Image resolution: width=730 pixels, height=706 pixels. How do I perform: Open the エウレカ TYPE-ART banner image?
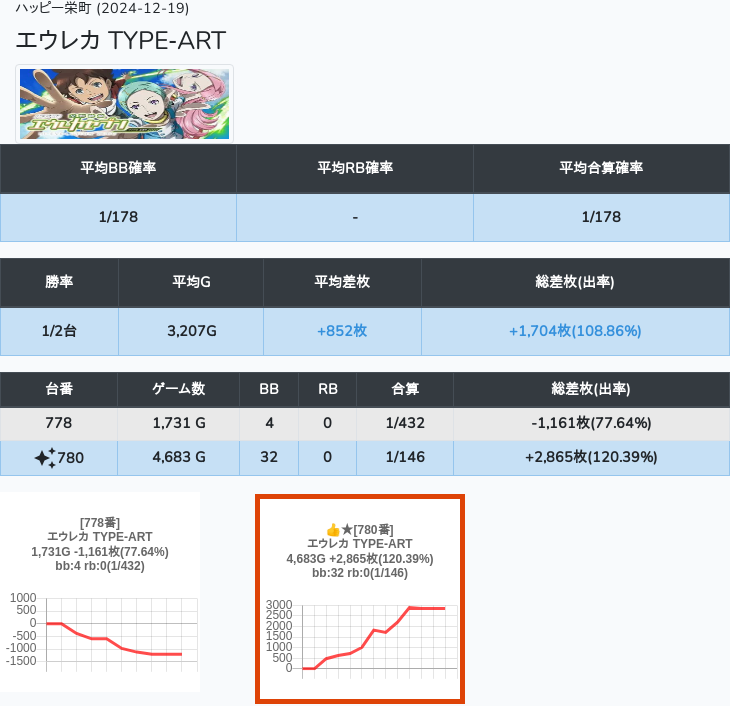pos(125,104)
